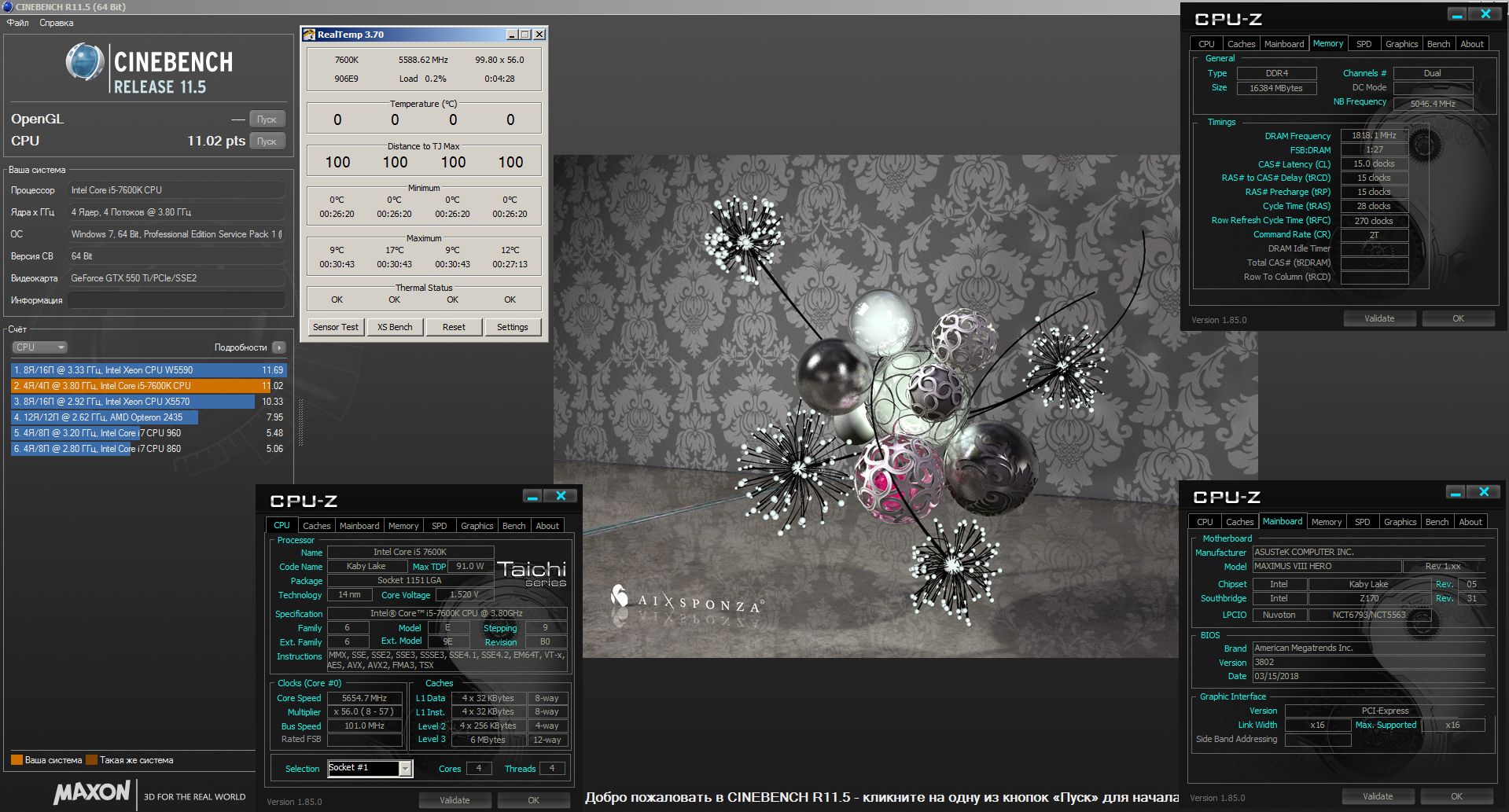1509x812 pixels.
Task: Select the AMD Opteron 2435 ranking row
Action: pyautogui.click(x=148, y=417)
